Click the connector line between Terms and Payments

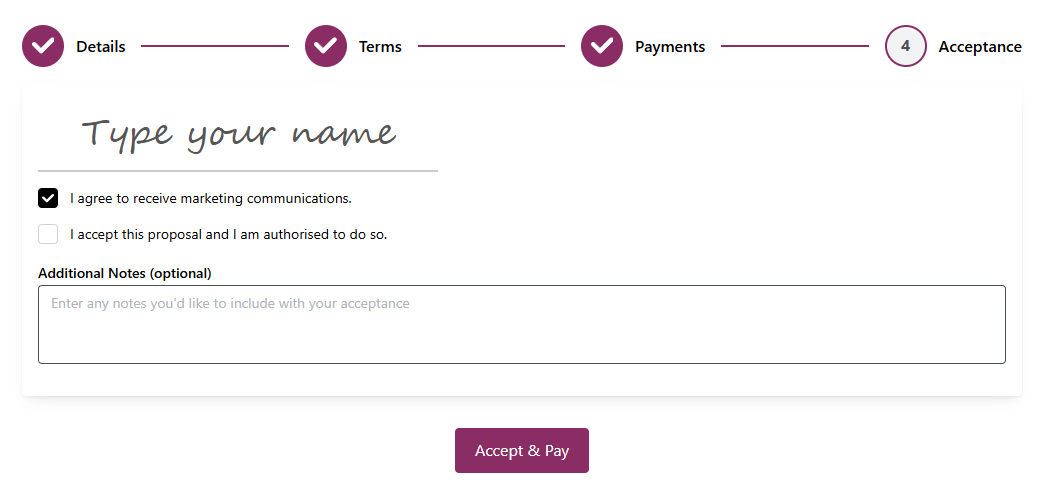[491, 46]
